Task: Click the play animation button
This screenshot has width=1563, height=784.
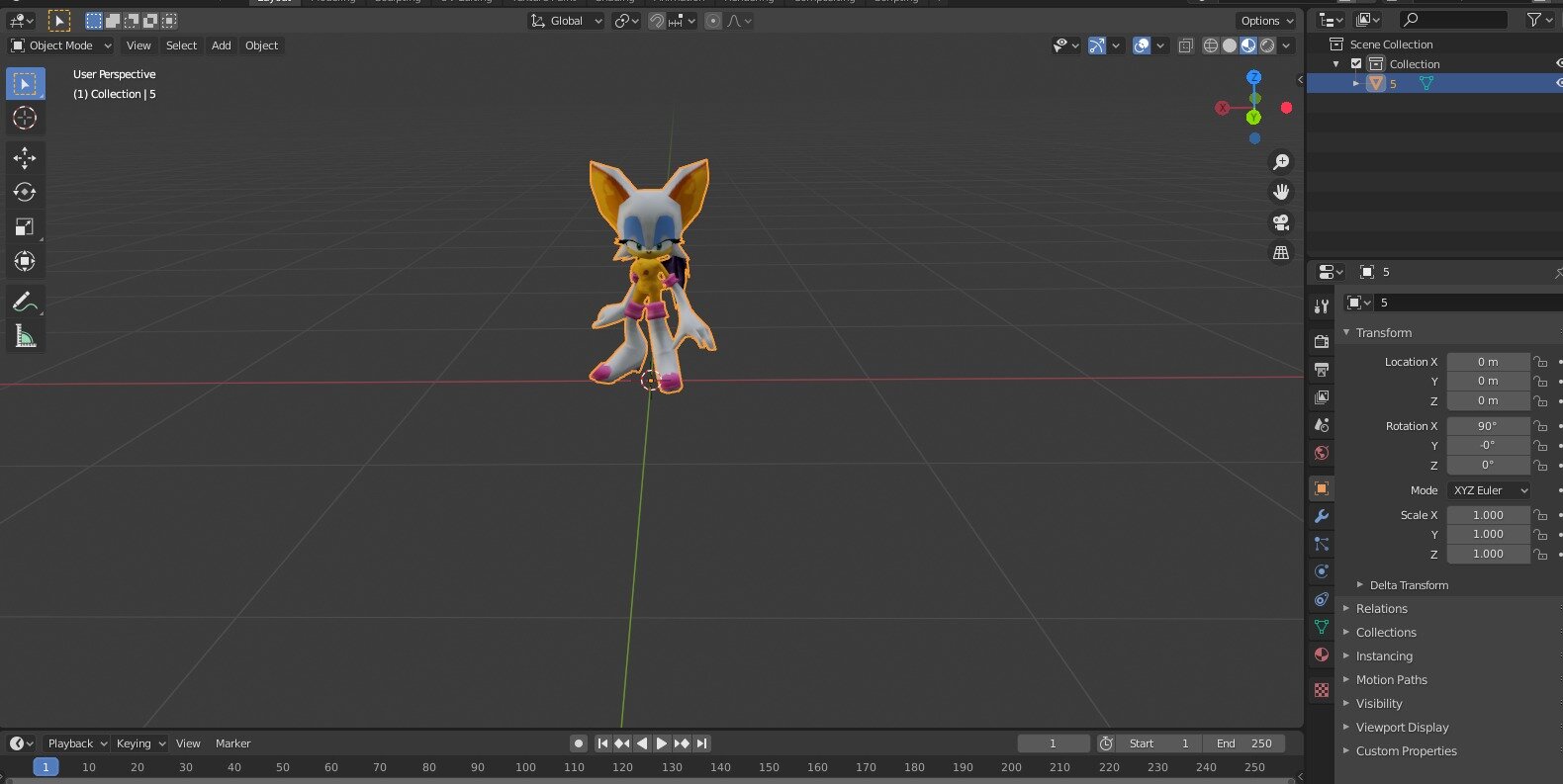Action: [662, 743]
